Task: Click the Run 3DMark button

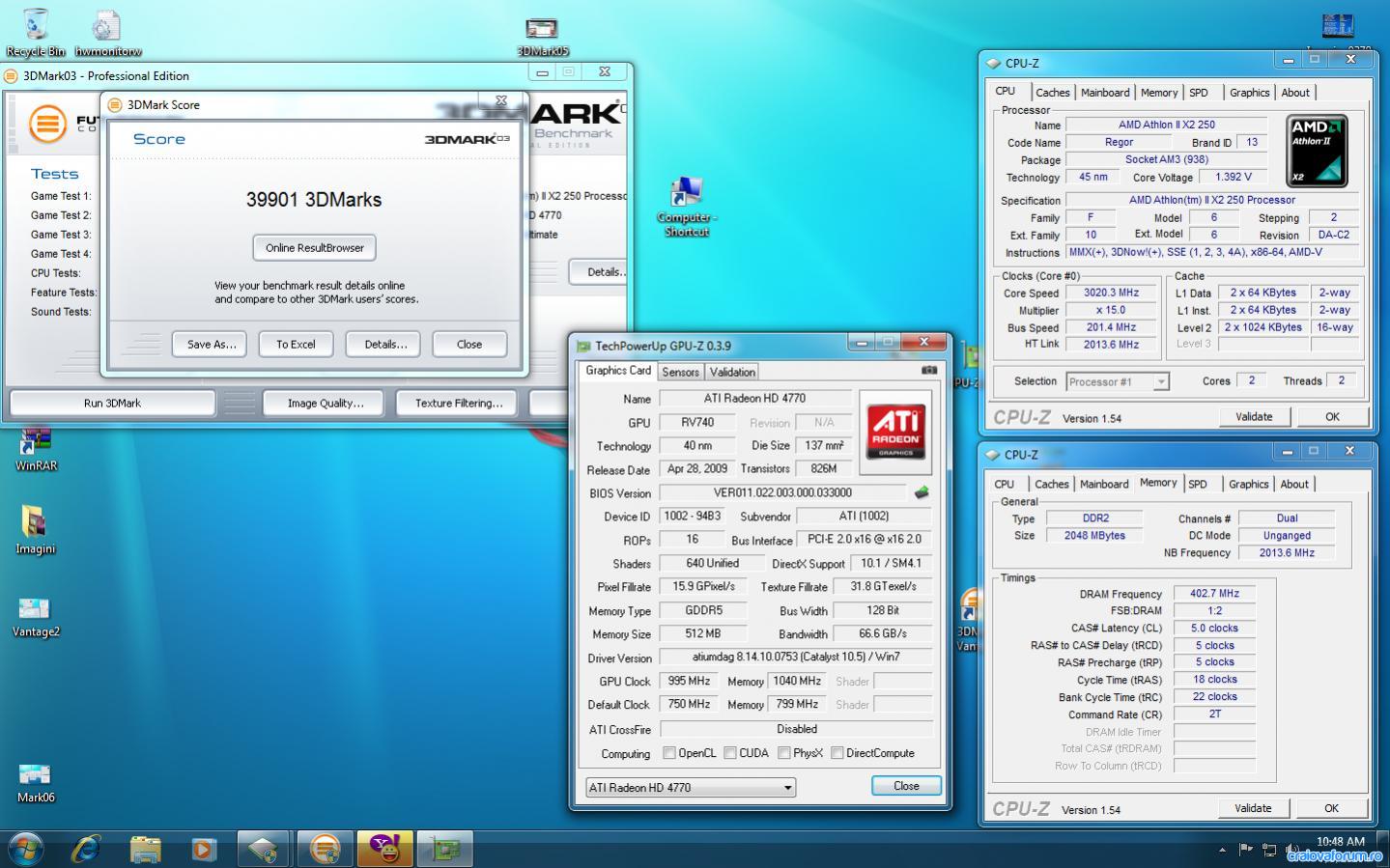Action: tap(112, 403)
